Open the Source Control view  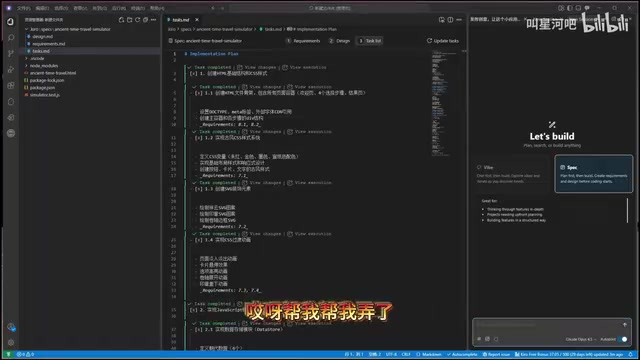tap(11, 53)
